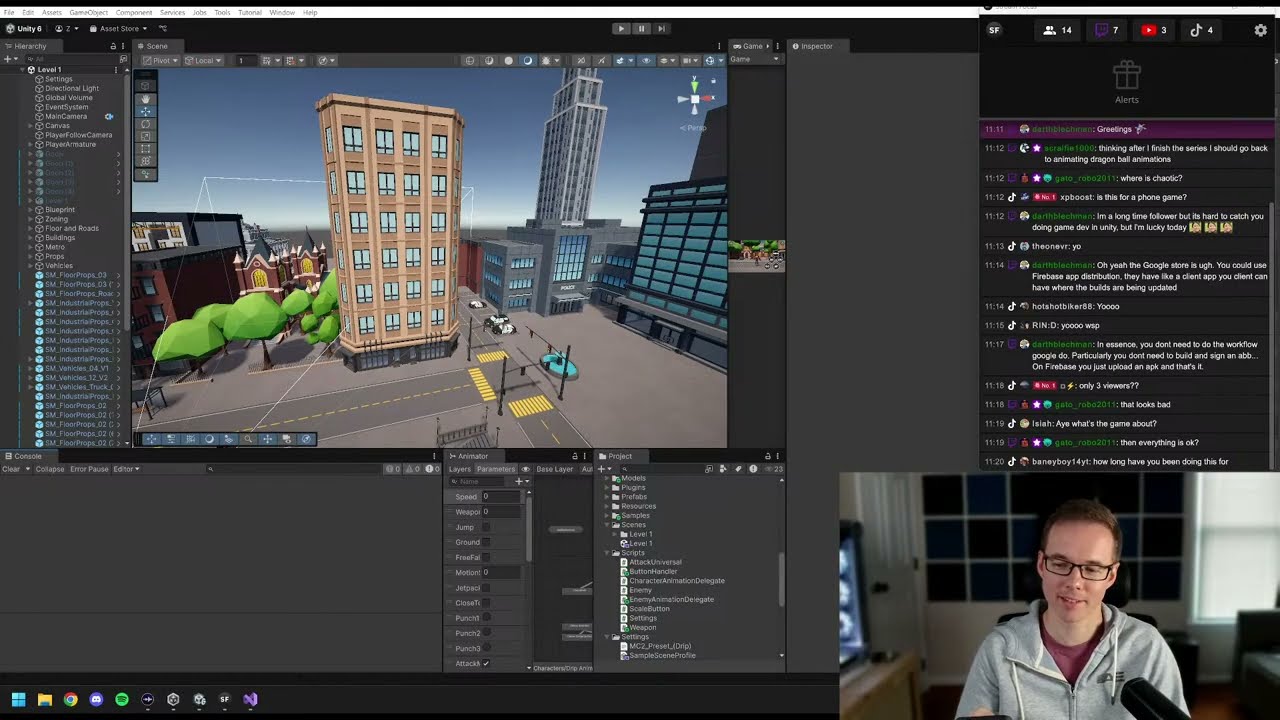Open the Pivot dropdown in Scene view

point(161,61)
